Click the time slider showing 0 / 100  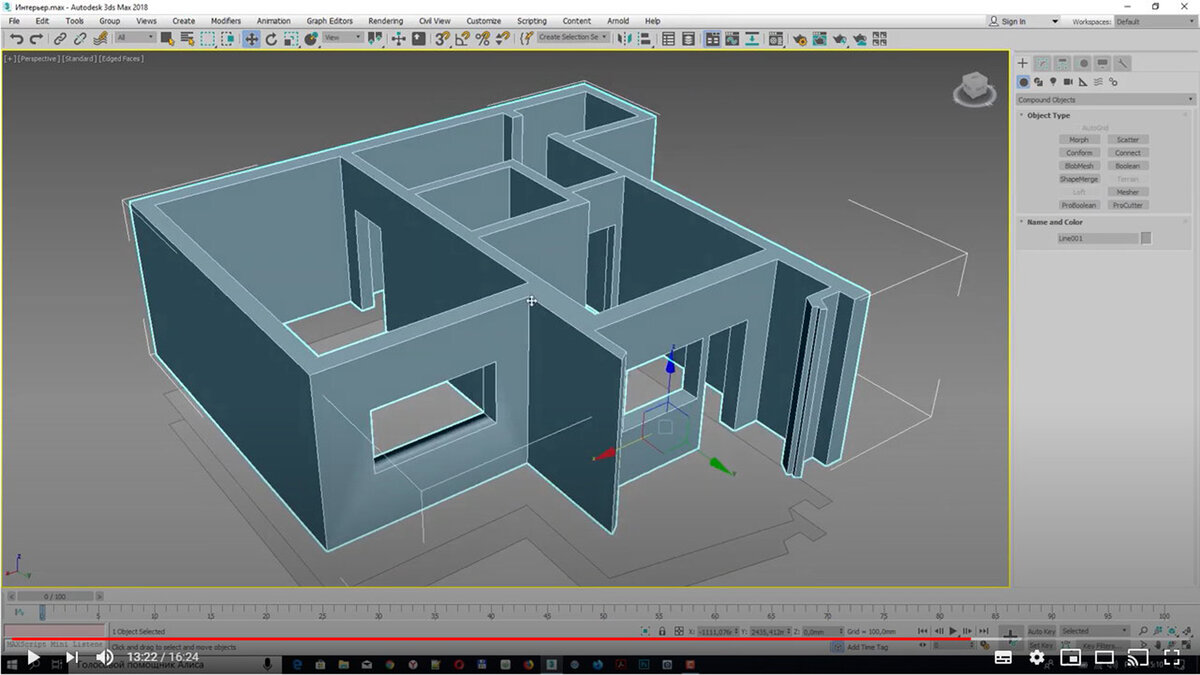click(54, 596)
